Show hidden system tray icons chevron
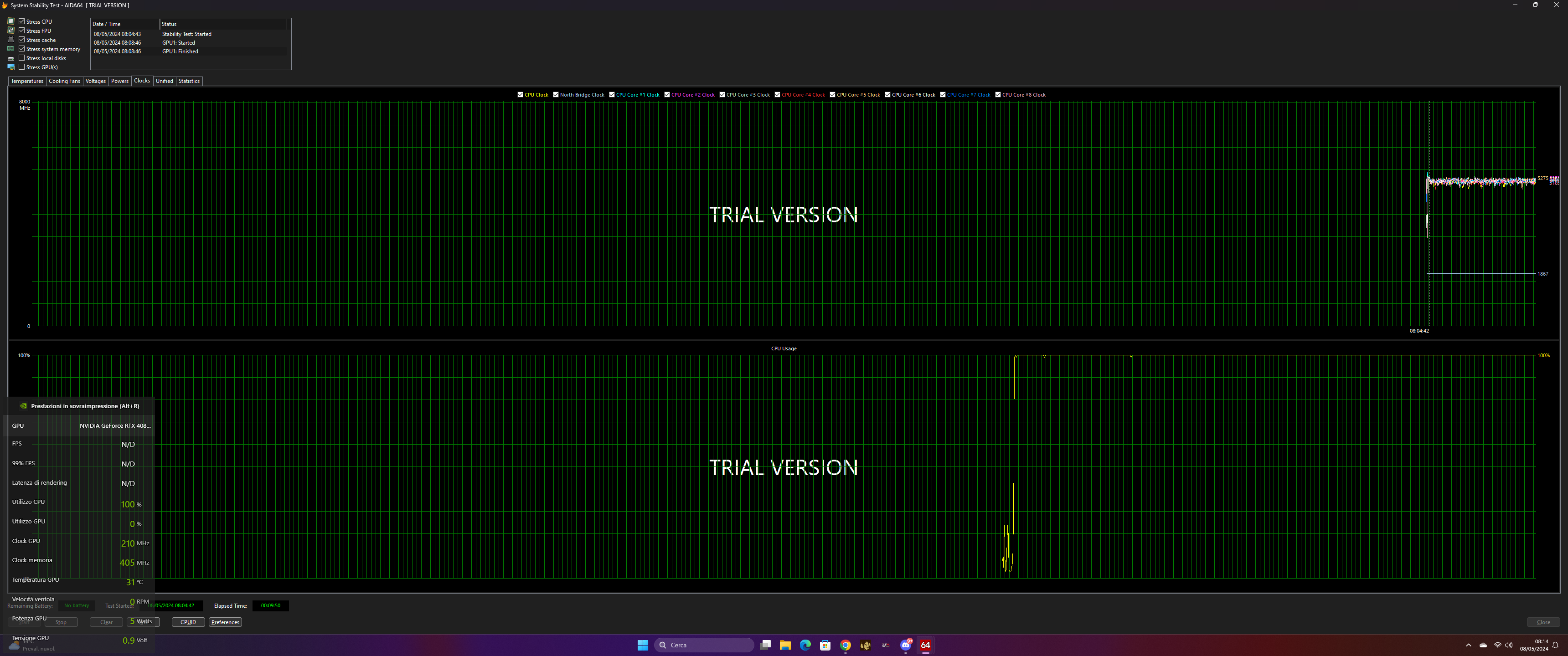Image resolution: width=1568 pixels, height=656 pixels. [x=1468, y=645]
